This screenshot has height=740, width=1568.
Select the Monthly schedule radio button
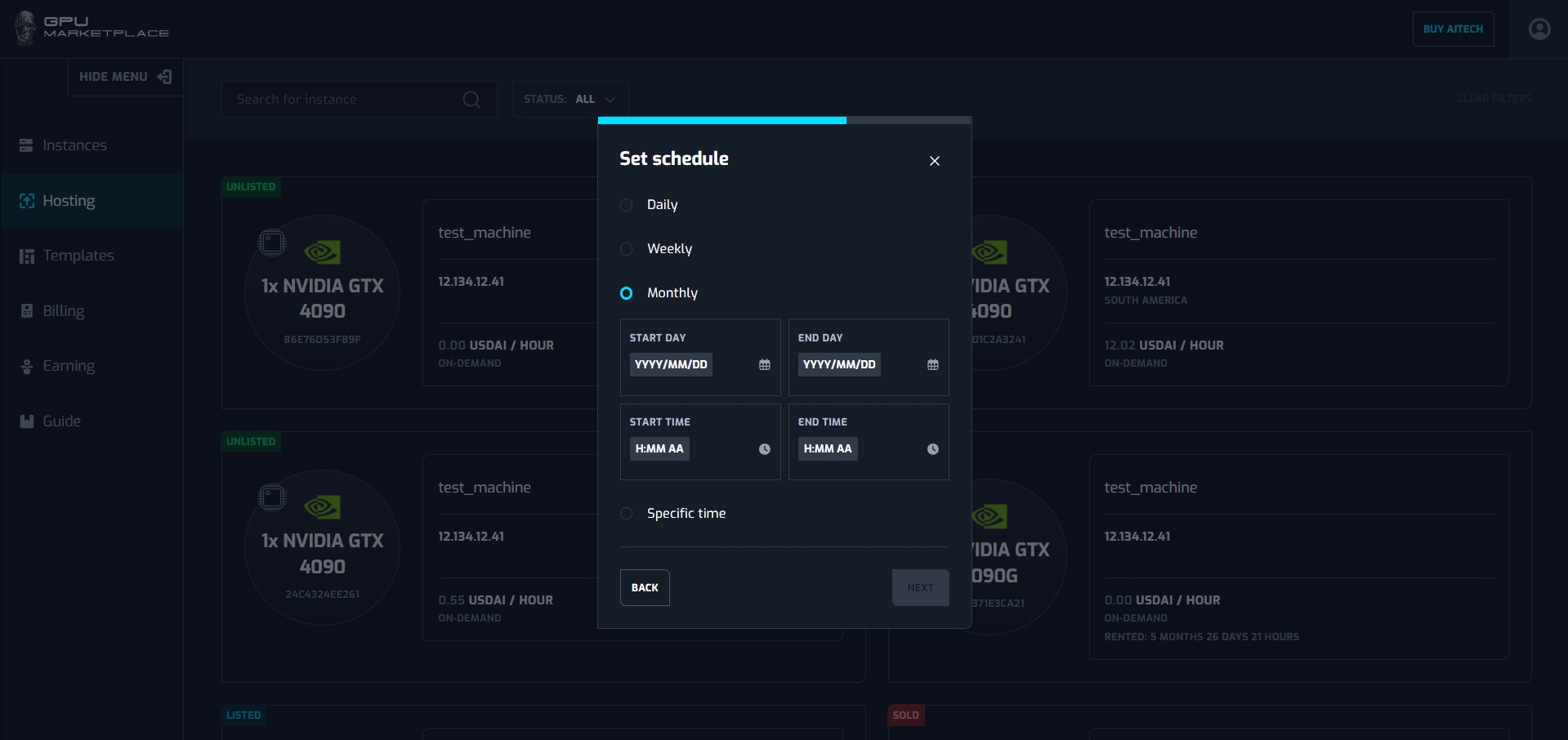coord(627,293)
